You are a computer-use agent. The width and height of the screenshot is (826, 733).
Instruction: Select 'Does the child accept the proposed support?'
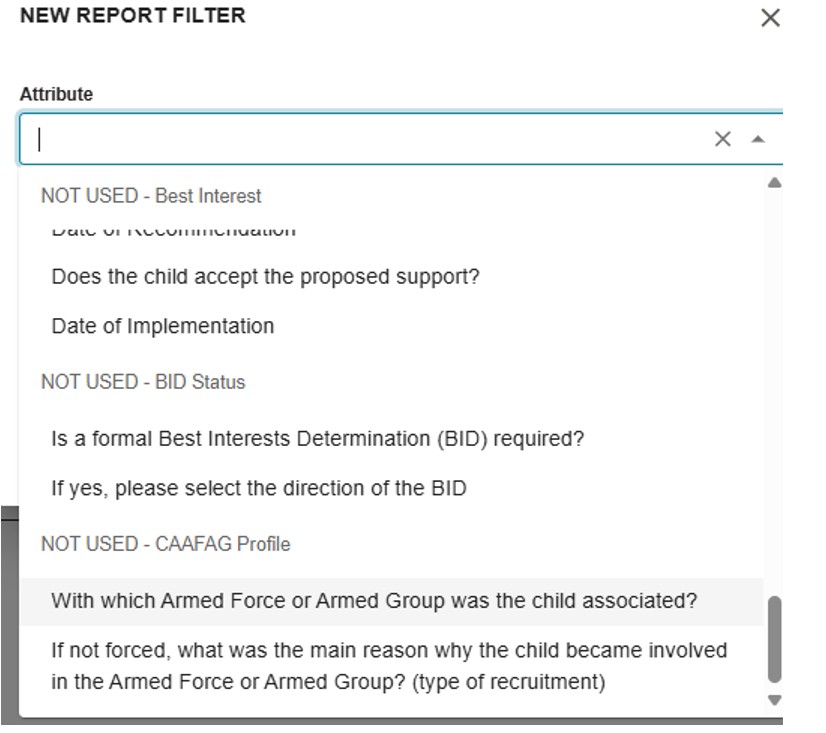(x=265, y=276)
